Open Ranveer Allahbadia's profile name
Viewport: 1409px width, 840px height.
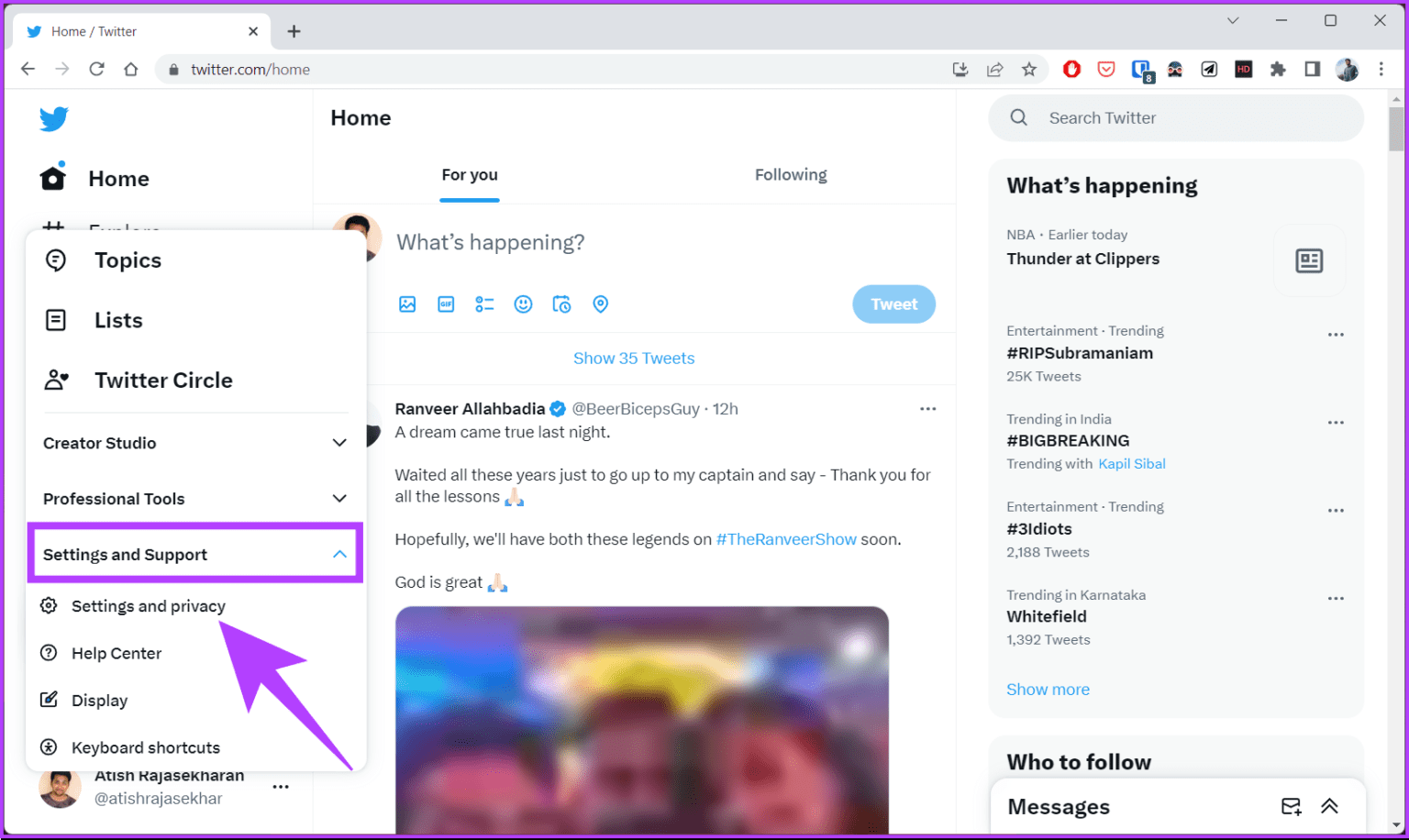[x=470, y=409]
